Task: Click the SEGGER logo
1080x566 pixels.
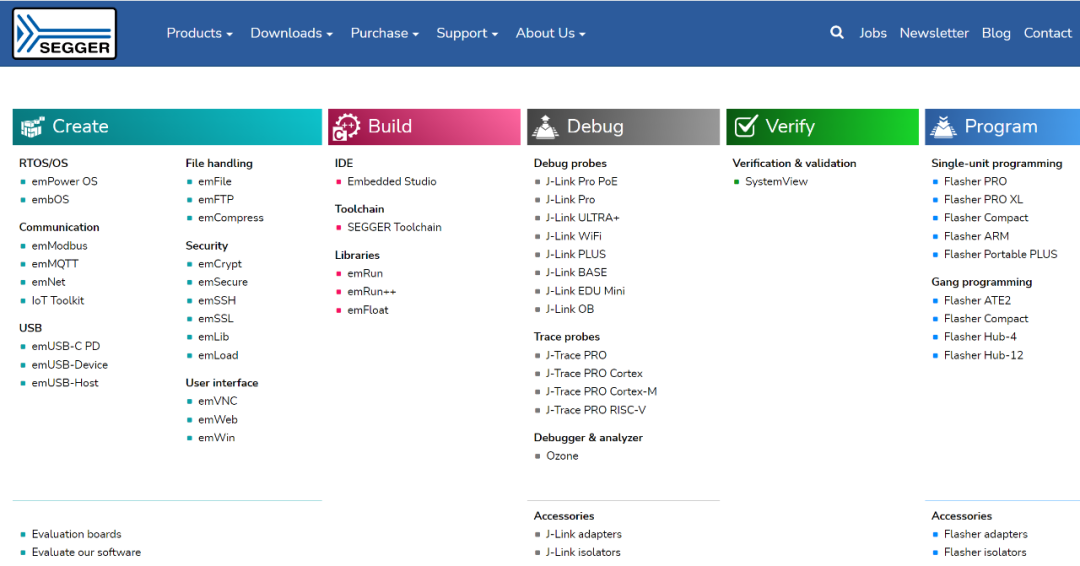Action: (x=64, y=33)
